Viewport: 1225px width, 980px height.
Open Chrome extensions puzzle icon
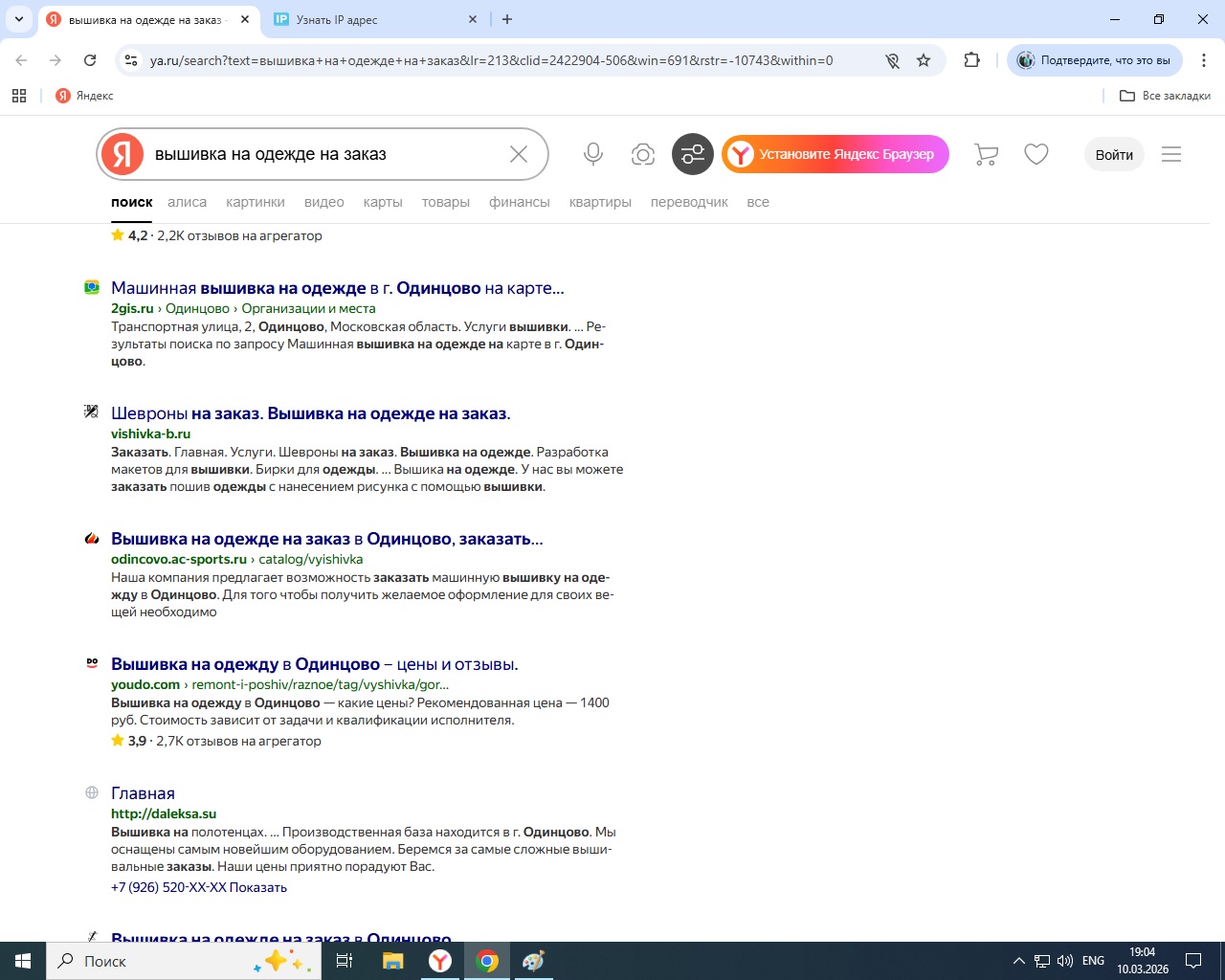[972, 60]
